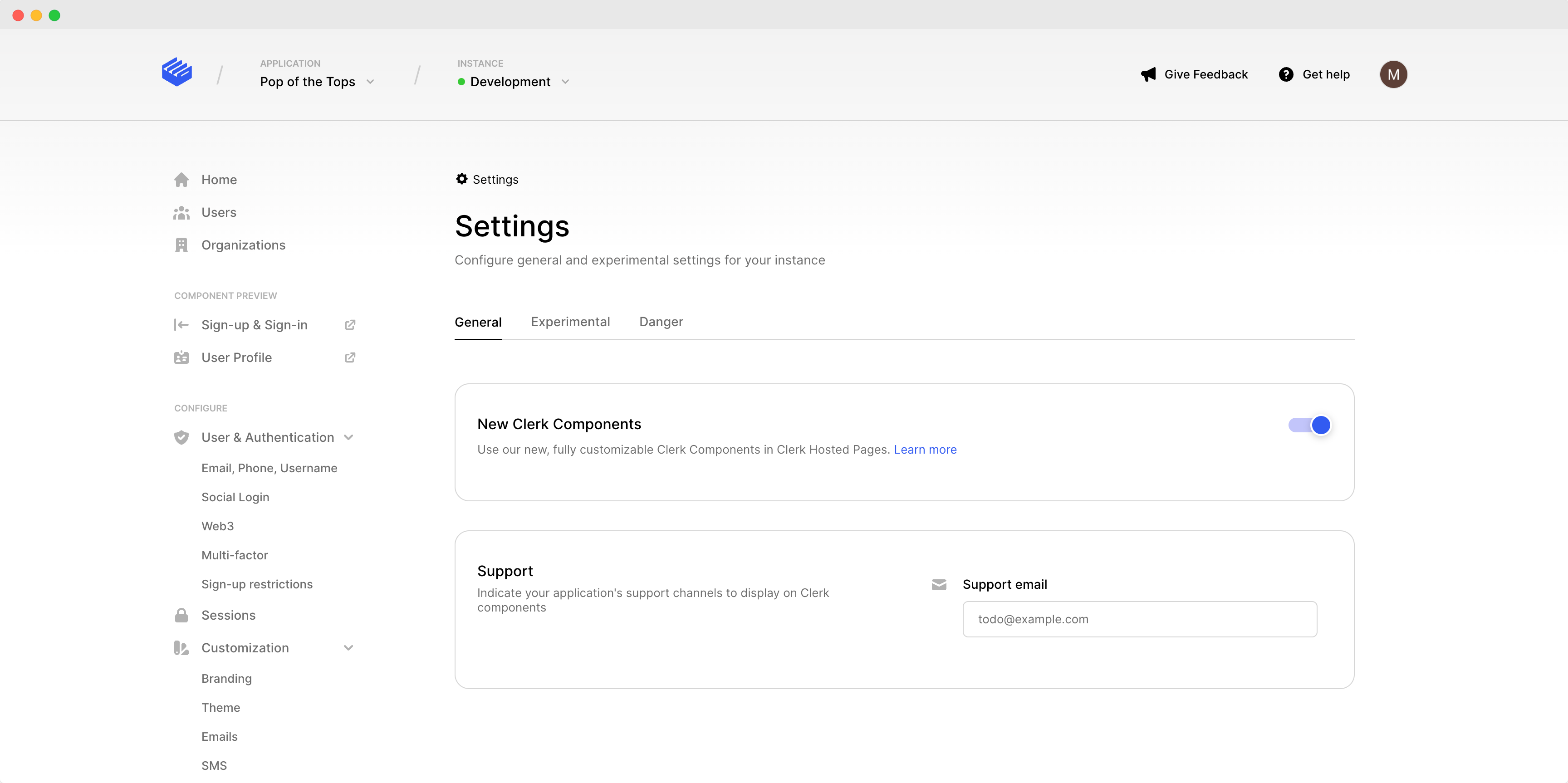Select the Danger settings tab
The height and width of the screenshot is (783, 1568).
[661, 321]
